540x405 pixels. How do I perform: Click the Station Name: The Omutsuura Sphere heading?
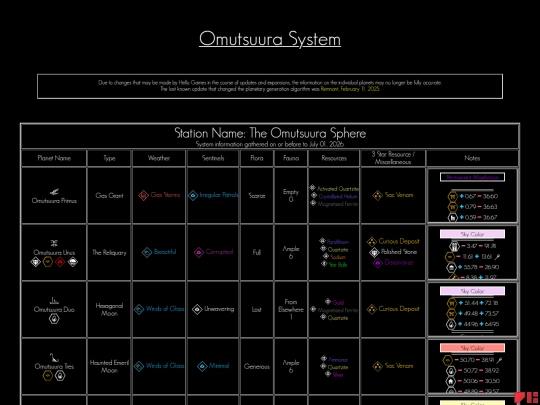pyautogui.click(x=270, y=133)
